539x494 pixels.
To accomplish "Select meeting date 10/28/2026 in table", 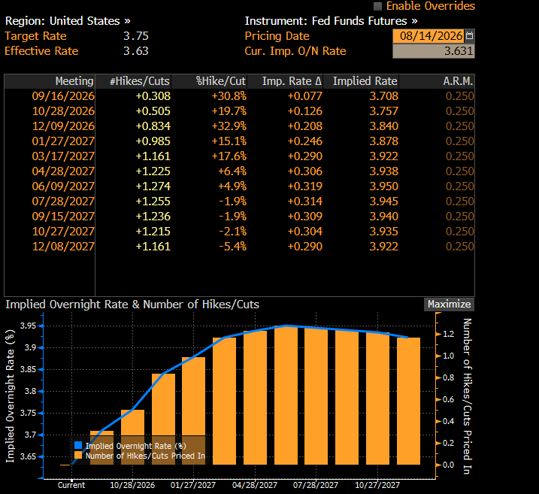I will 63,111.
